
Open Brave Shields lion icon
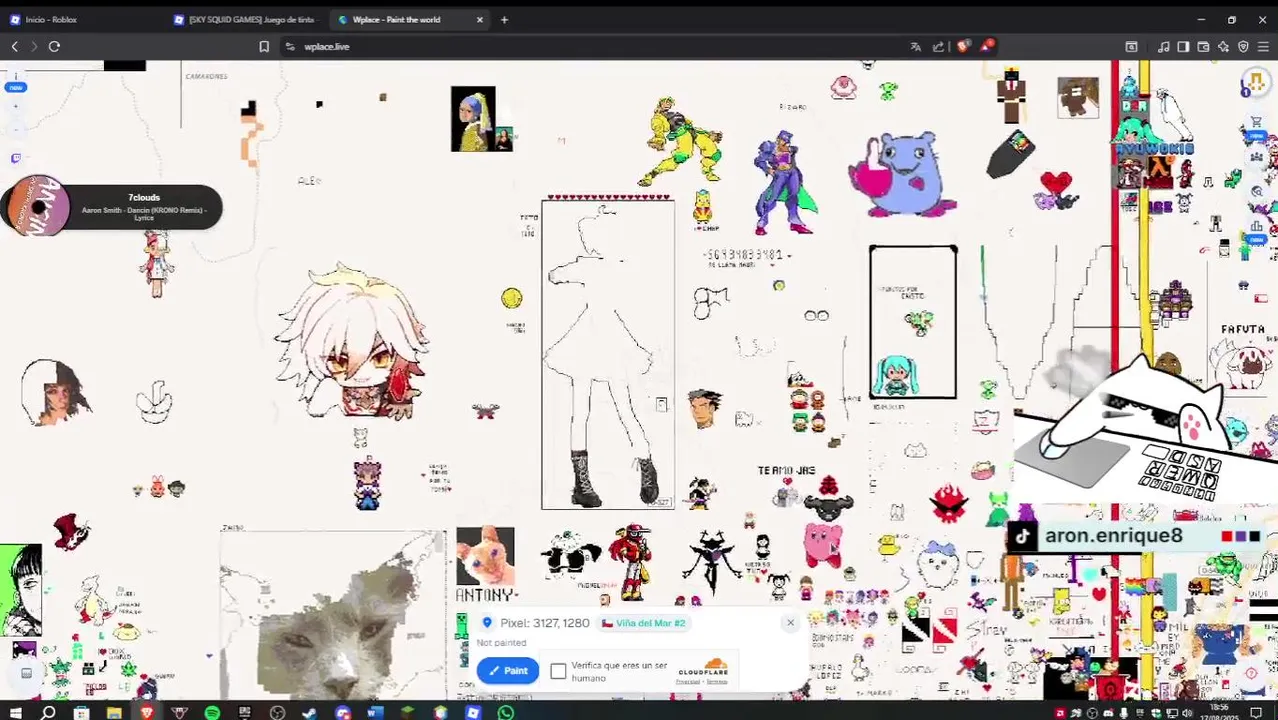(964, 46)
